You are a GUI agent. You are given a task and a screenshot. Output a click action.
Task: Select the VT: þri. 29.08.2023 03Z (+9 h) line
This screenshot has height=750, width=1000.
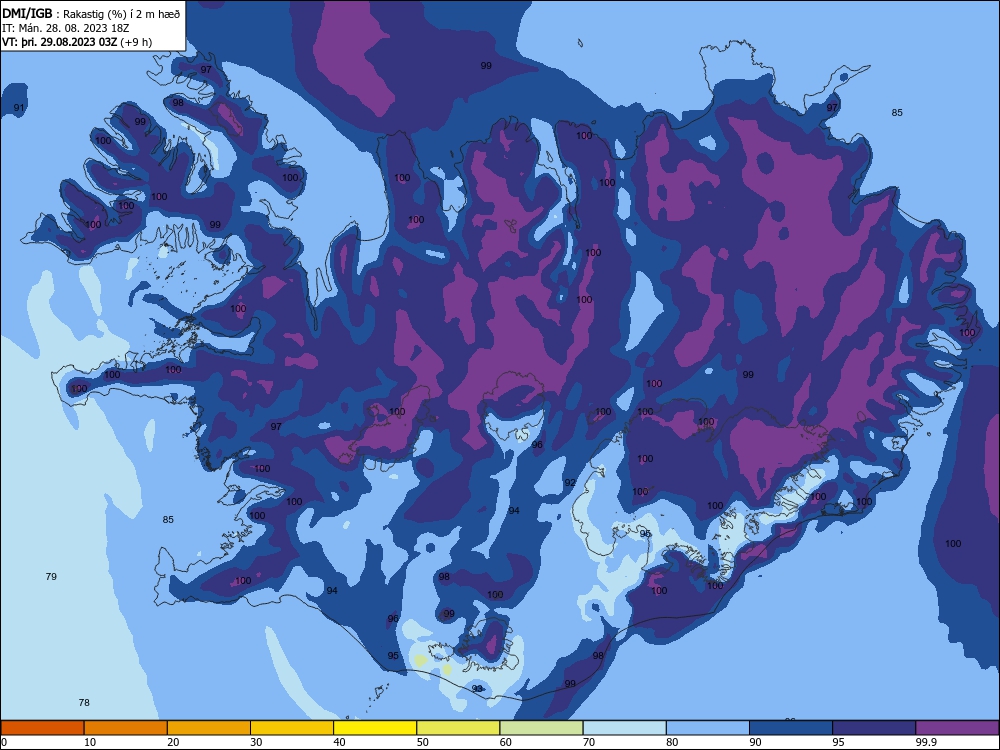click(x=77, y=42)
